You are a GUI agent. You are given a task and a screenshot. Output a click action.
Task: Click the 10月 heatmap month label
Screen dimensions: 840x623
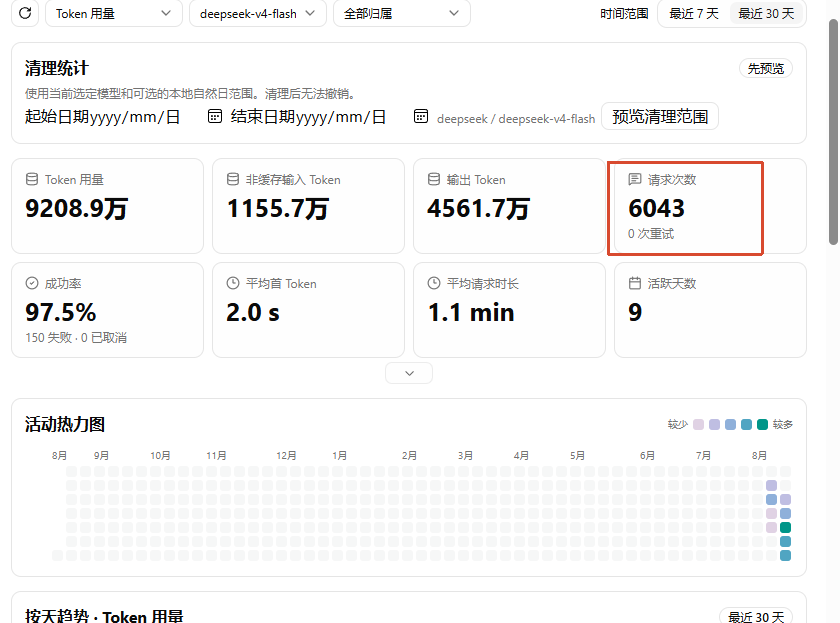click(x=160, y=456)
